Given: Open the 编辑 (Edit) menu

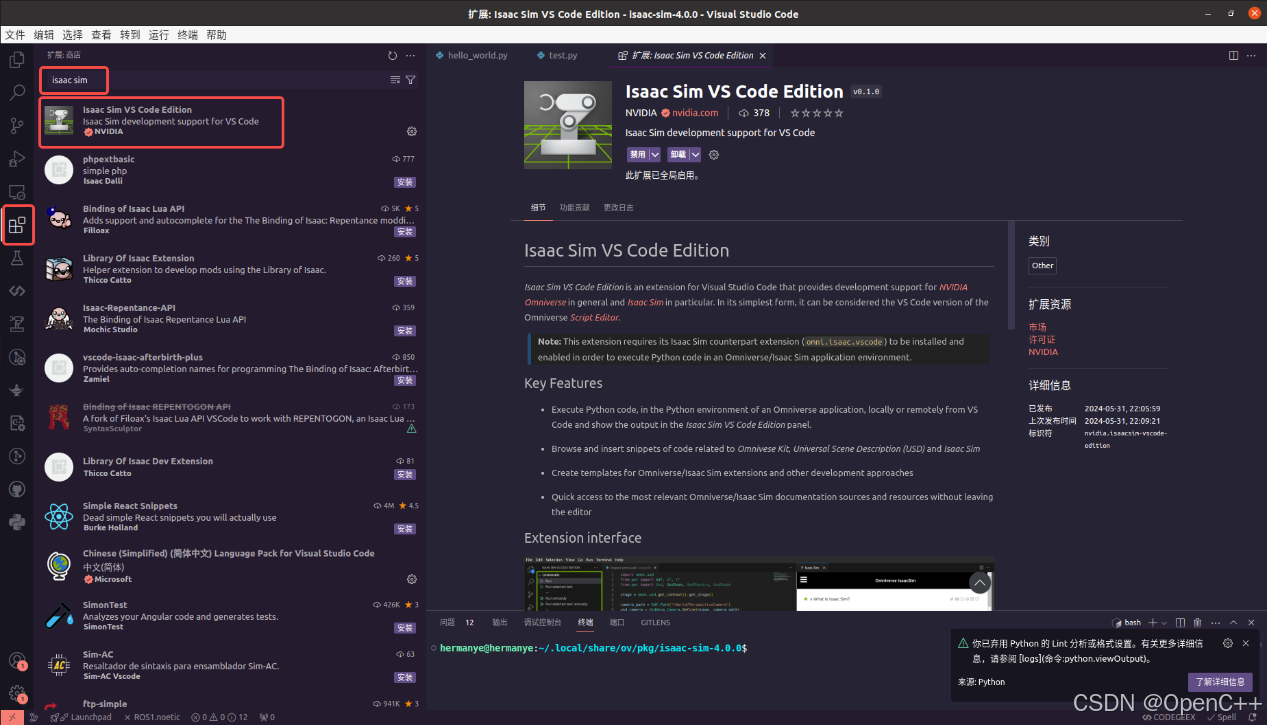Looking at the screenshot, I should tap(44, 34).
